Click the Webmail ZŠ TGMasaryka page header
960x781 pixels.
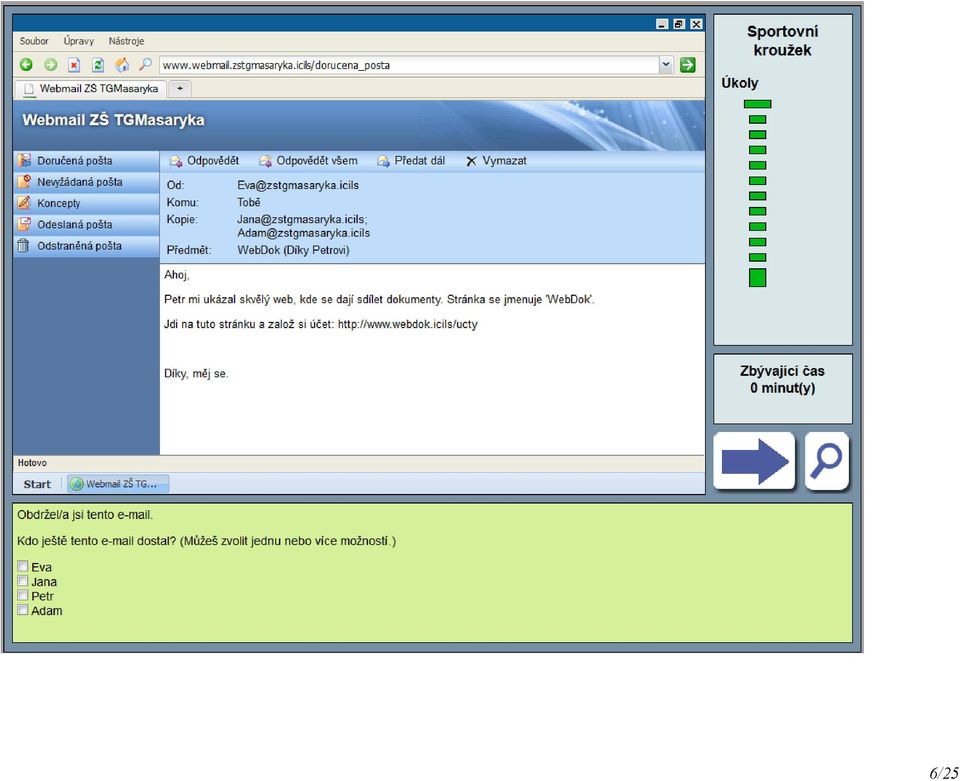113,120
